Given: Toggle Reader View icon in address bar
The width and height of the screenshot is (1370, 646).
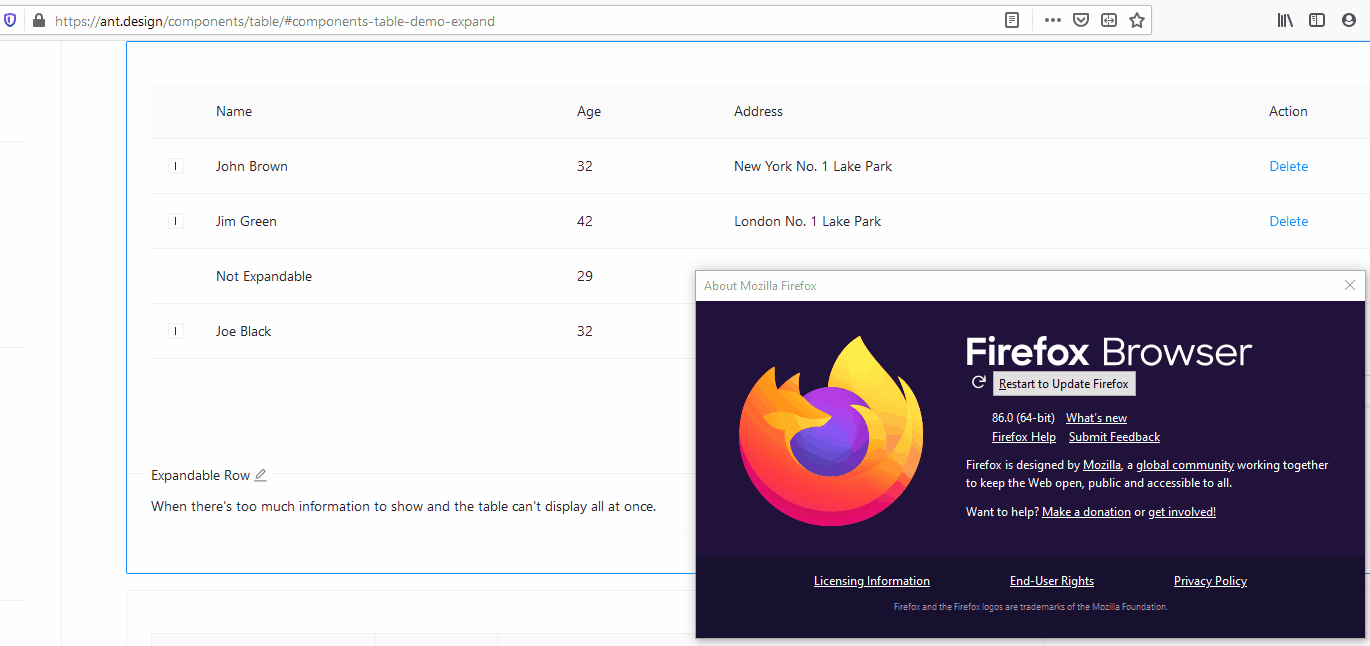Looking at the screenshot, I should 1012,20.
